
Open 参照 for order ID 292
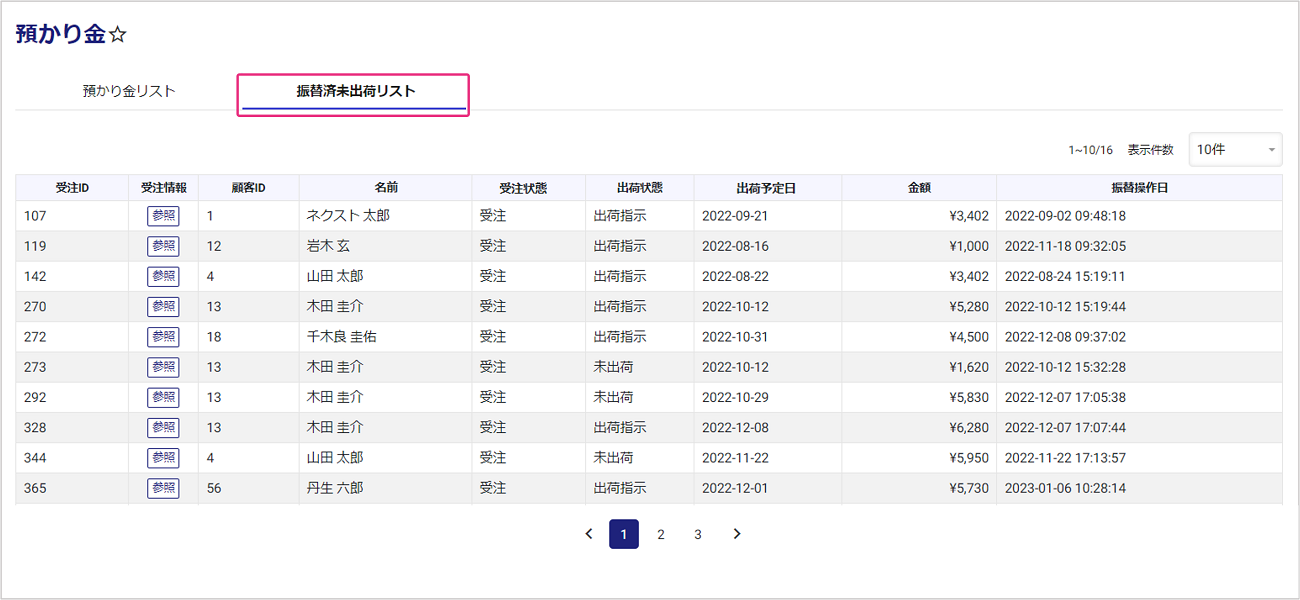click(x=163, y=397)
